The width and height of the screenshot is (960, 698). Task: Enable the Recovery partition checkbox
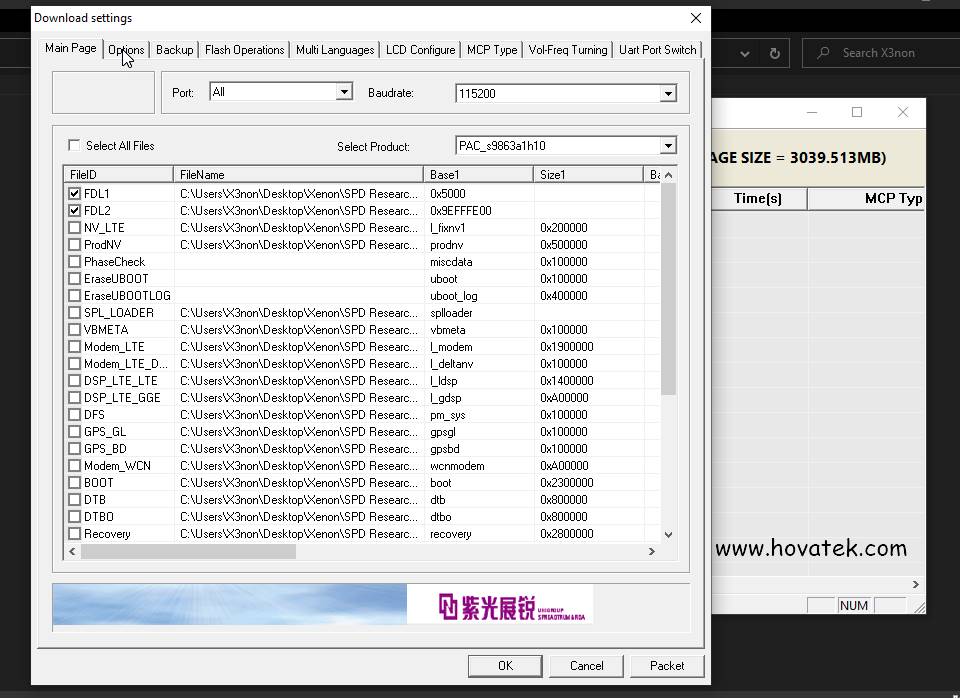click(74, 533)
